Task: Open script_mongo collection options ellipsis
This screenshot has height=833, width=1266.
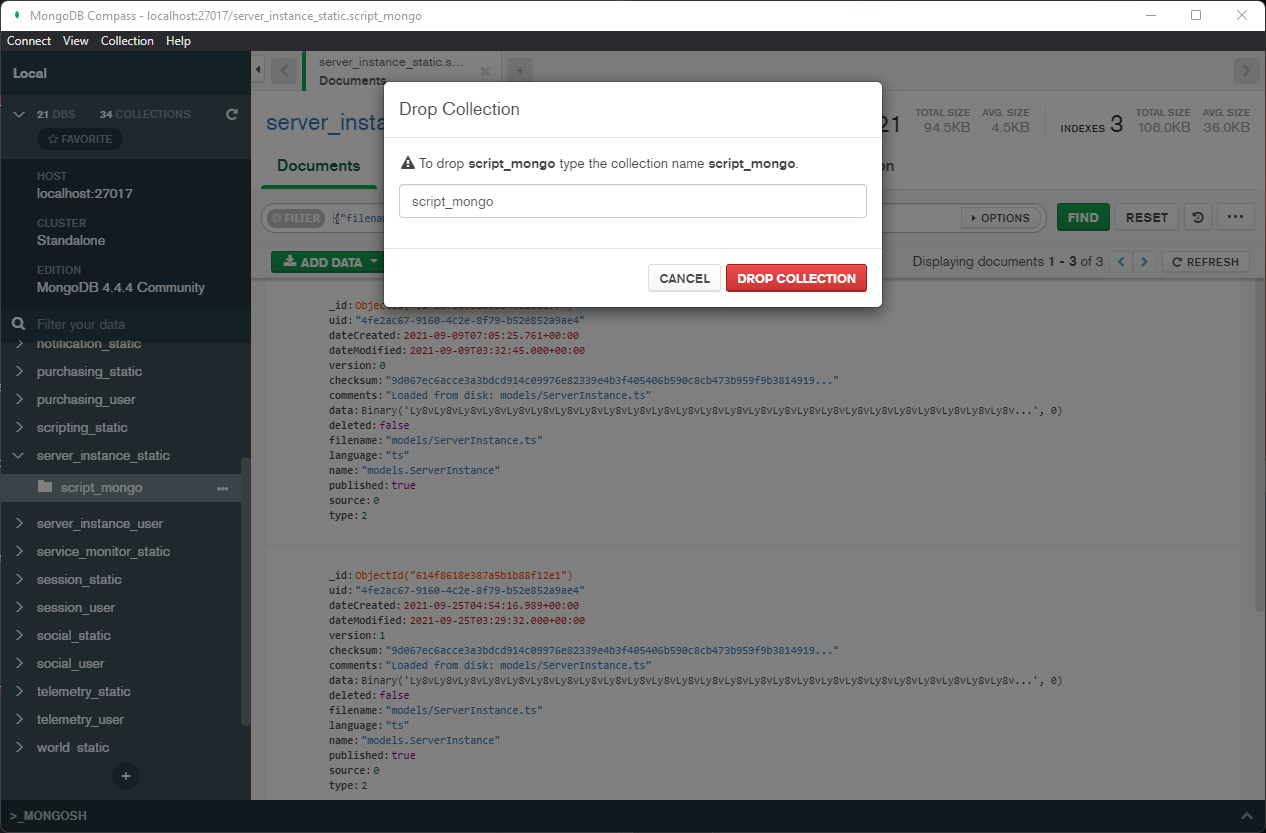Action: point(222,488)
